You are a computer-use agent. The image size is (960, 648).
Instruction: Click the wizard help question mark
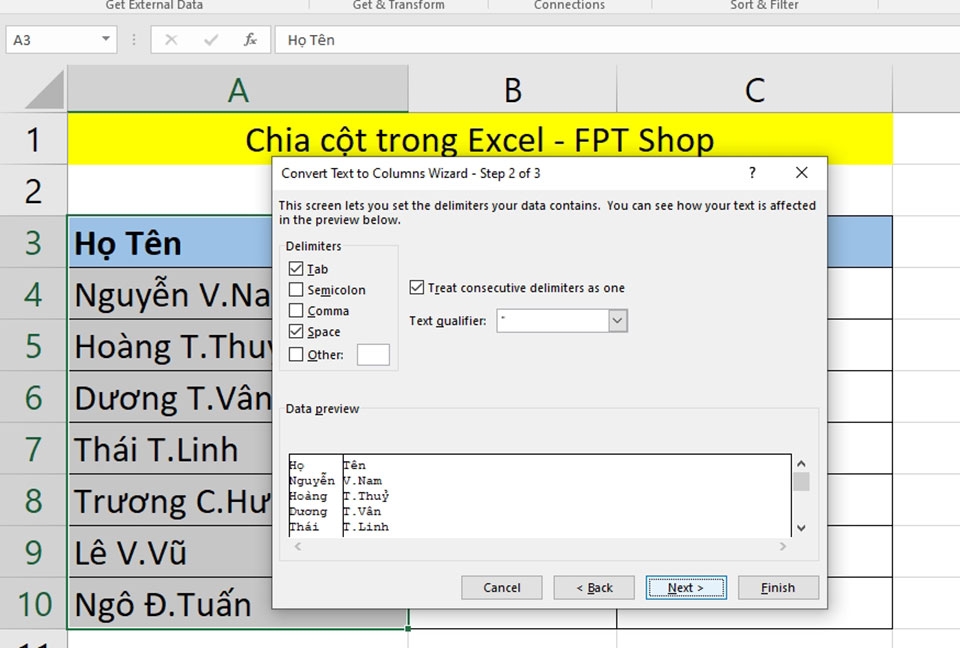point(752,173)
